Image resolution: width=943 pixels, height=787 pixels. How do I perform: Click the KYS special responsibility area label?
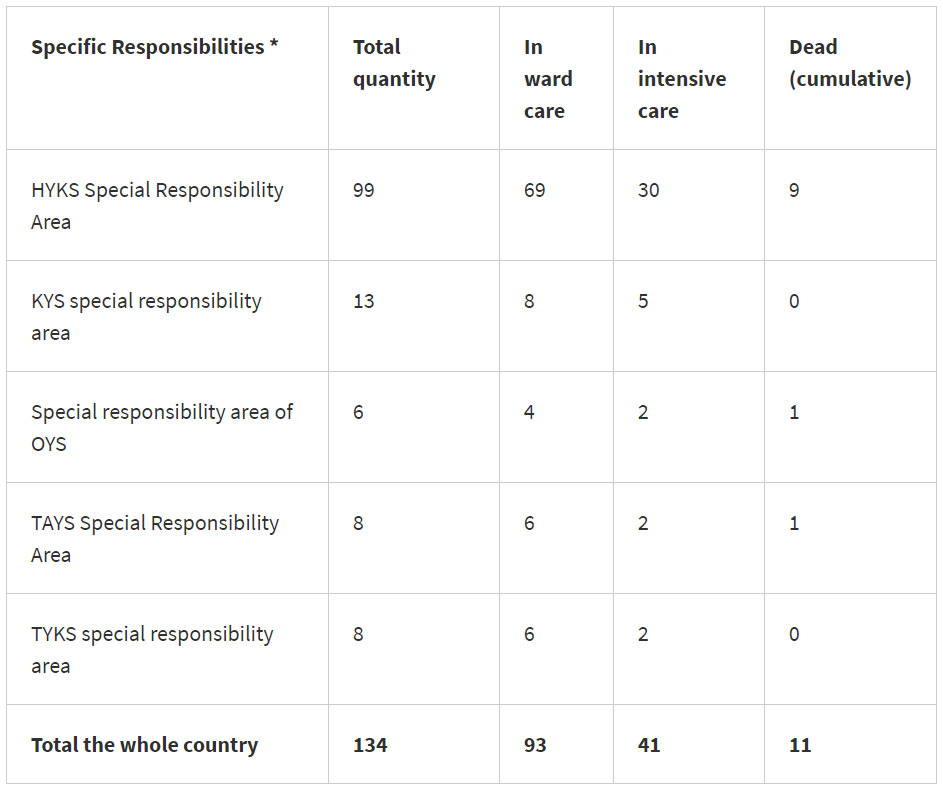146,316
